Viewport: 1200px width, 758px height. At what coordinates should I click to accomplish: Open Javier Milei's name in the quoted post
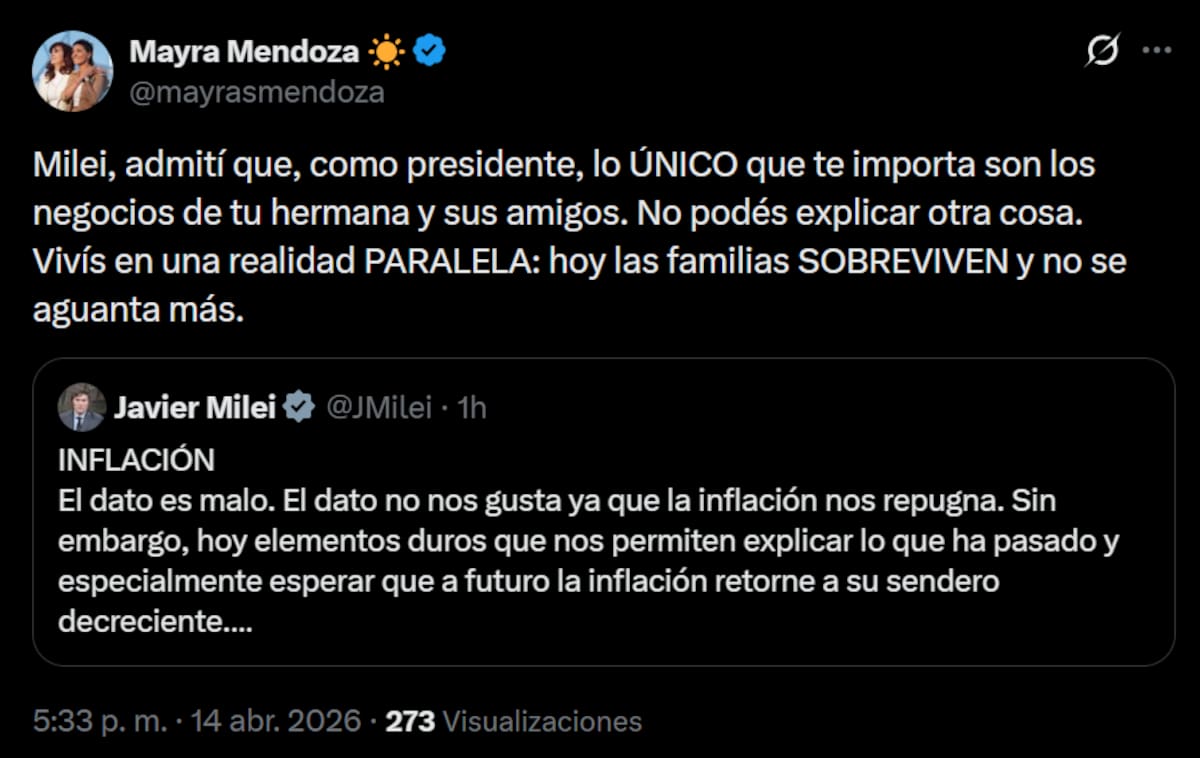(195, 407)
